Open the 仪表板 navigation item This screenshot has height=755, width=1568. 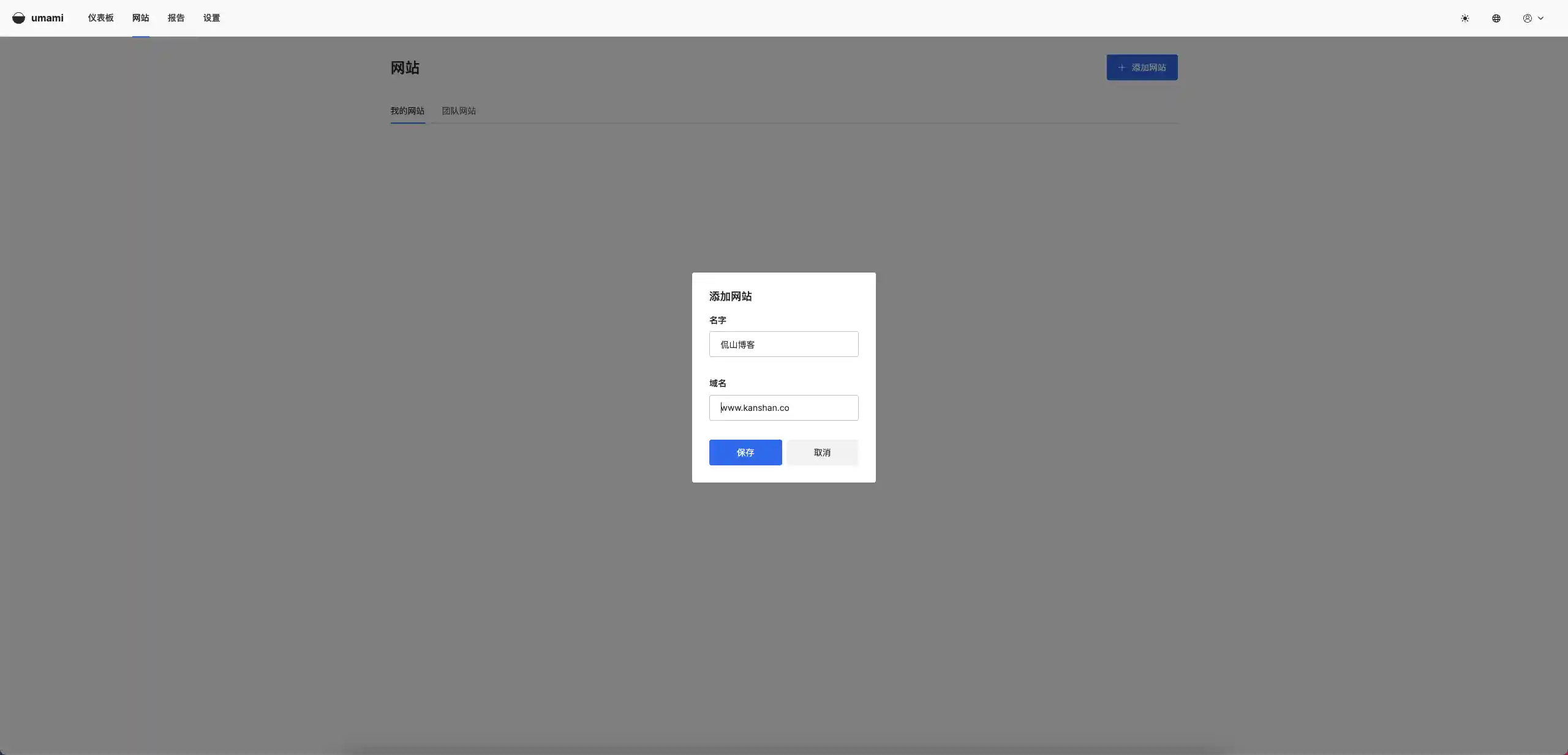point(100,18)
